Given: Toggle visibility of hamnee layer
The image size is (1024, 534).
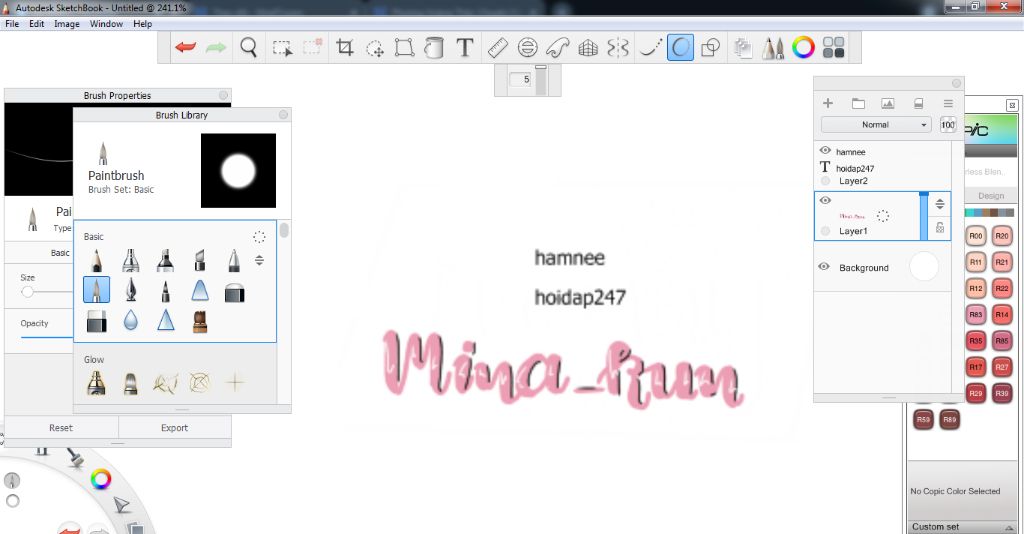Looking at the screenshot, I should click(x=825, y=151).
